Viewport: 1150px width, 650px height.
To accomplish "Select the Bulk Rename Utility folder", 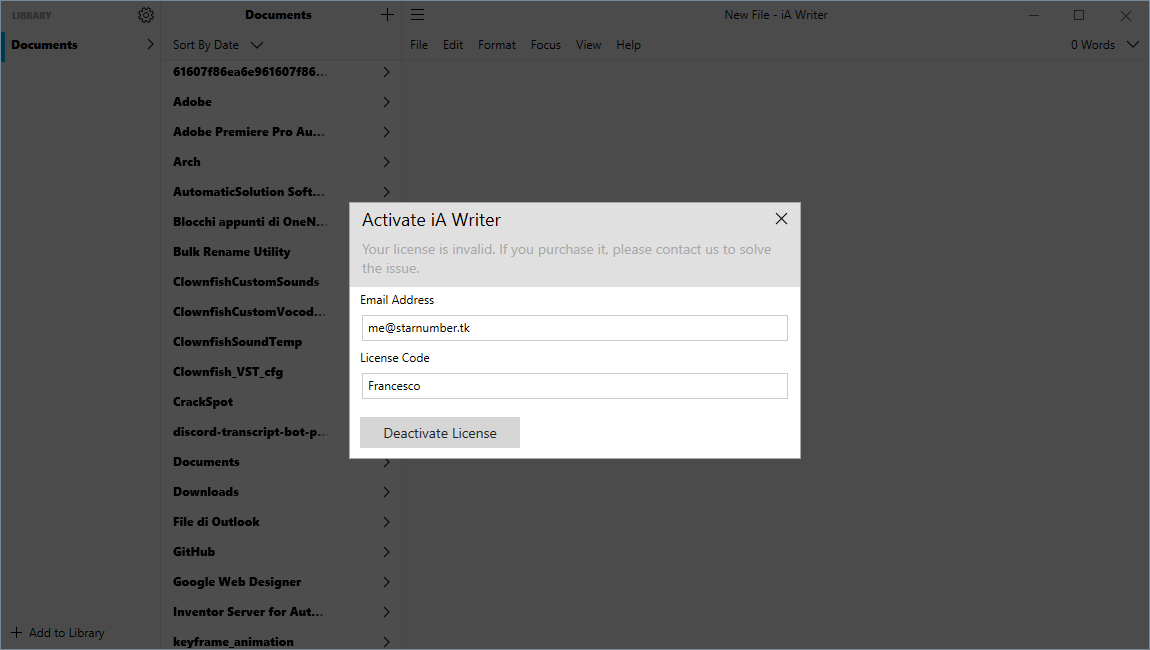I will pyautogui.click(x=232, y=252).
